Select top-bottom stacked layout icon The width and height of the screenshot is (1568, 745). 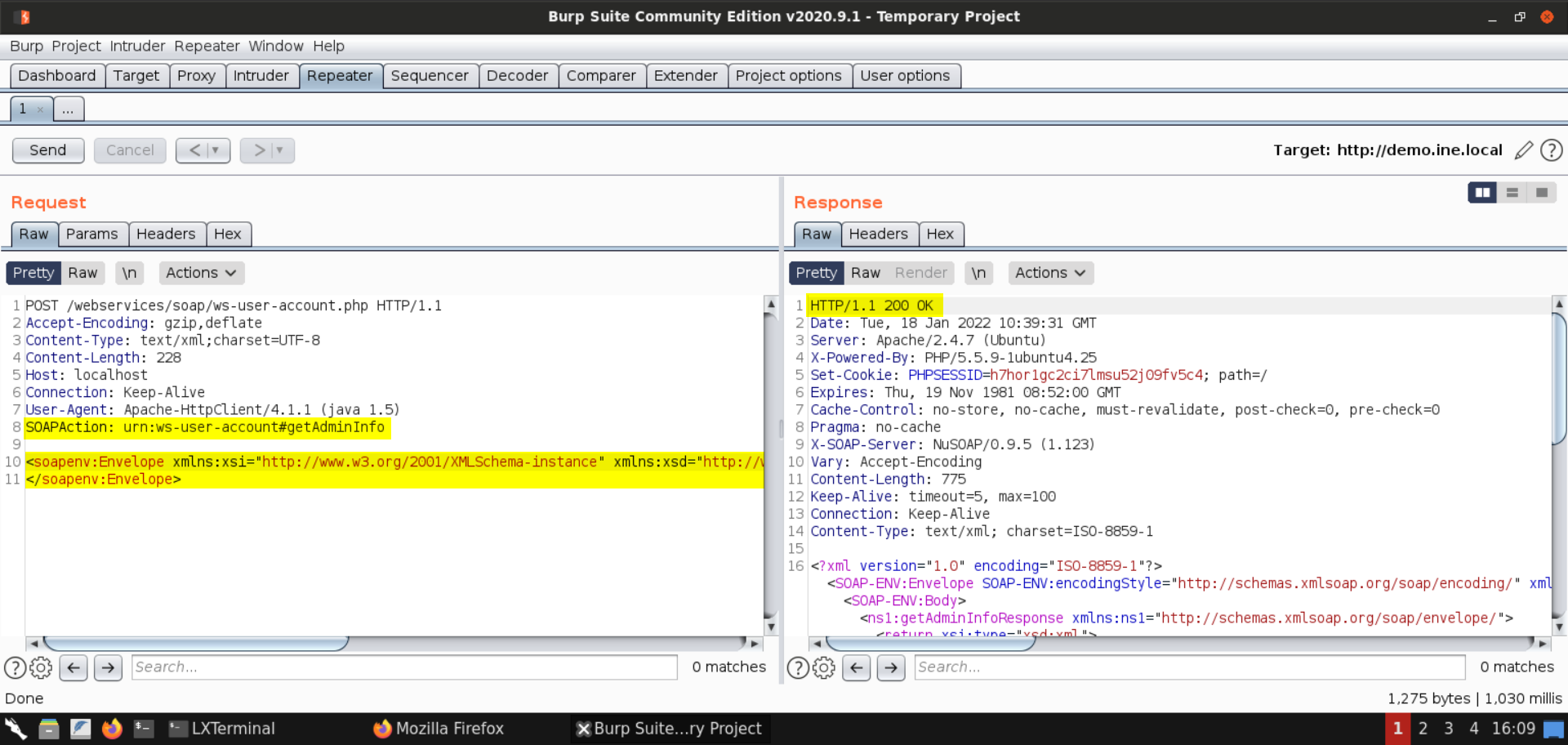click(1512, 193)
